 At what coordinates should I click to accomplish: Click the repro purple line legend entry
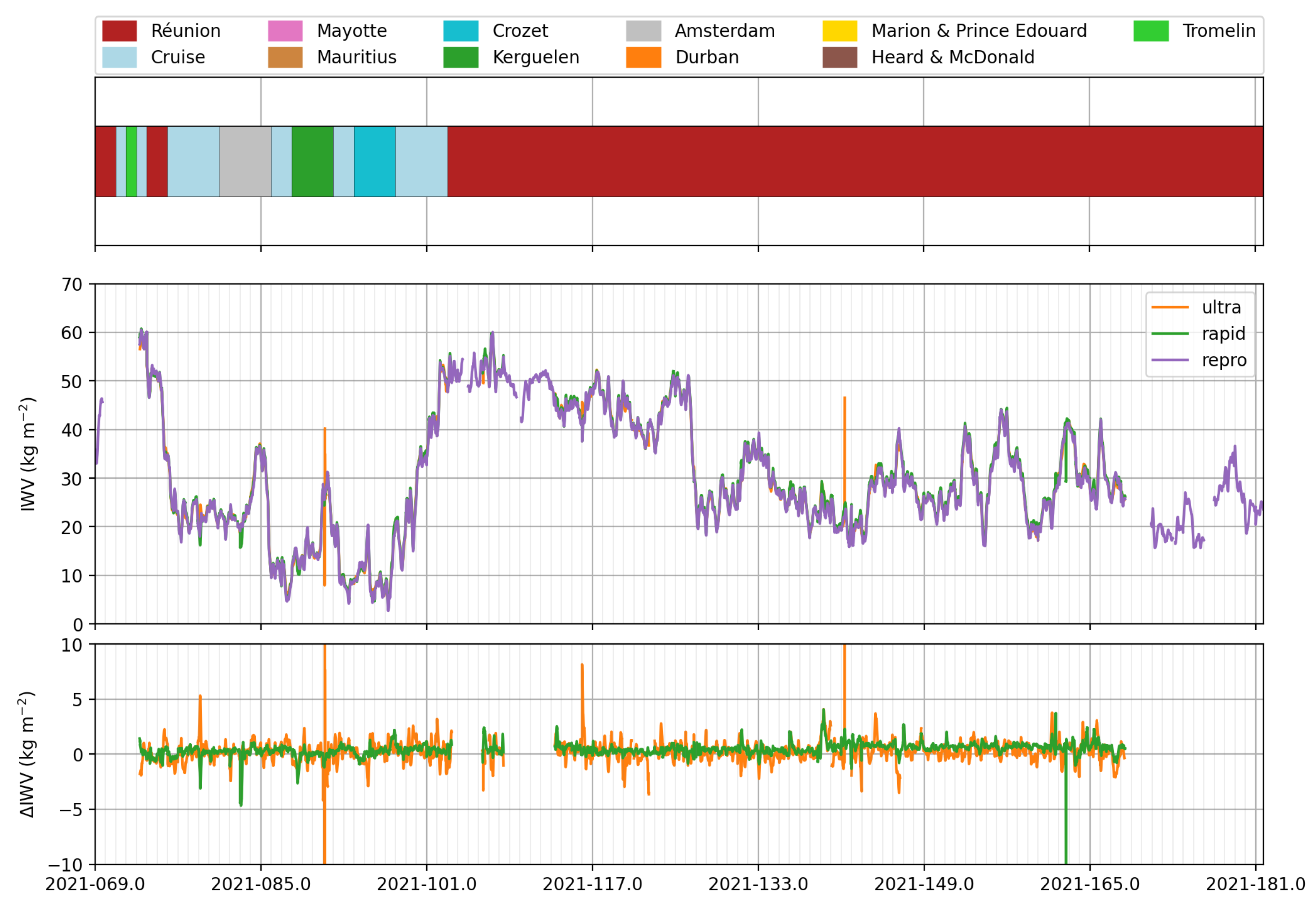tap(1169, 360)
